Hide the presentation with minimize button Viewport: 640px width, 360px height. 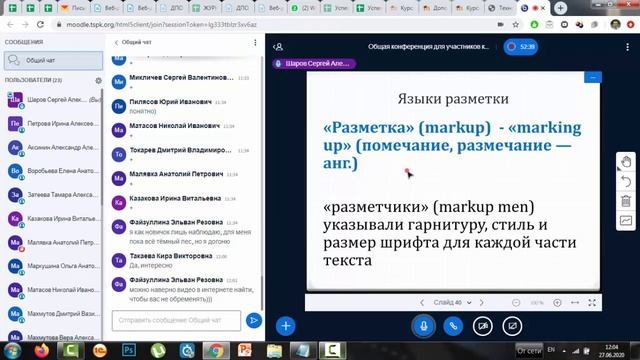click(x=593, y=77)
